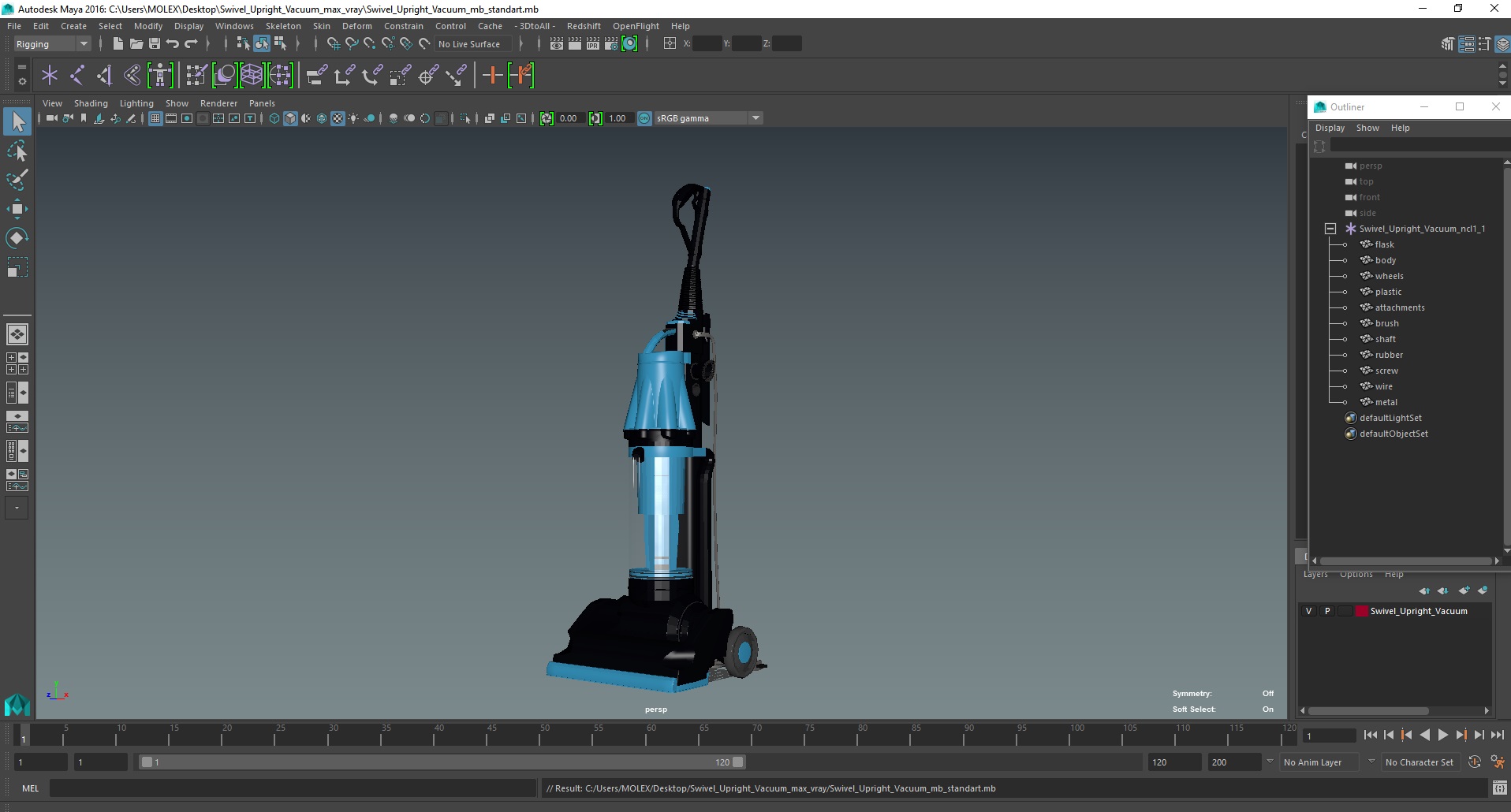Click the Create Locator shelf icon
Viewport: 1511px width, 812px height.
click(50, 76)
